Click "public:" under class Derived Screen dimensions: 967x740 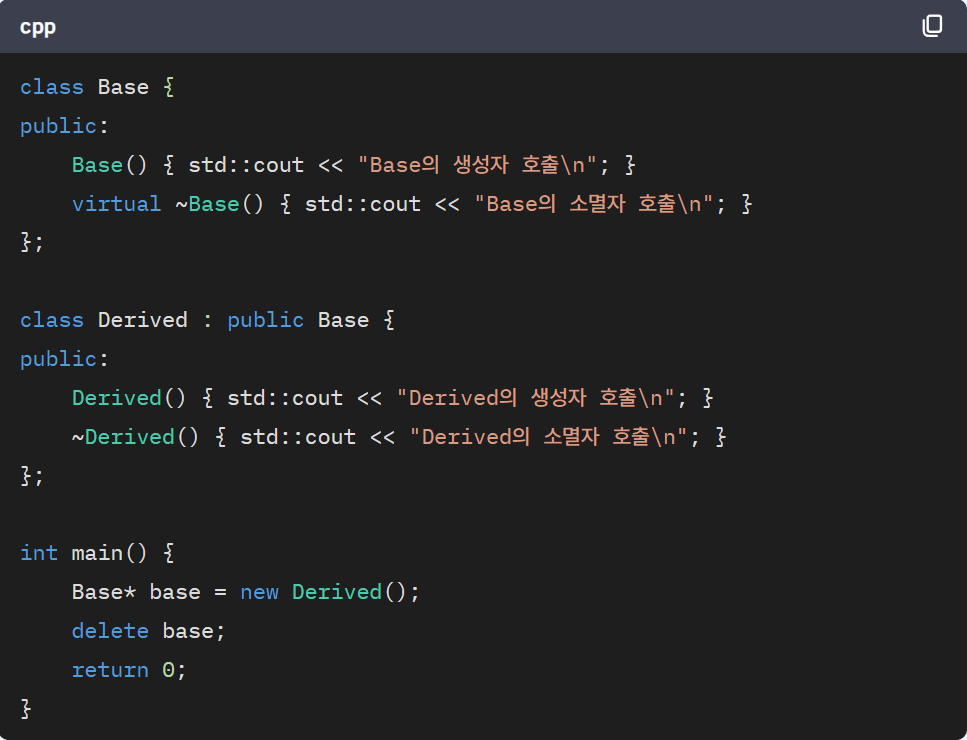point(64,359)
